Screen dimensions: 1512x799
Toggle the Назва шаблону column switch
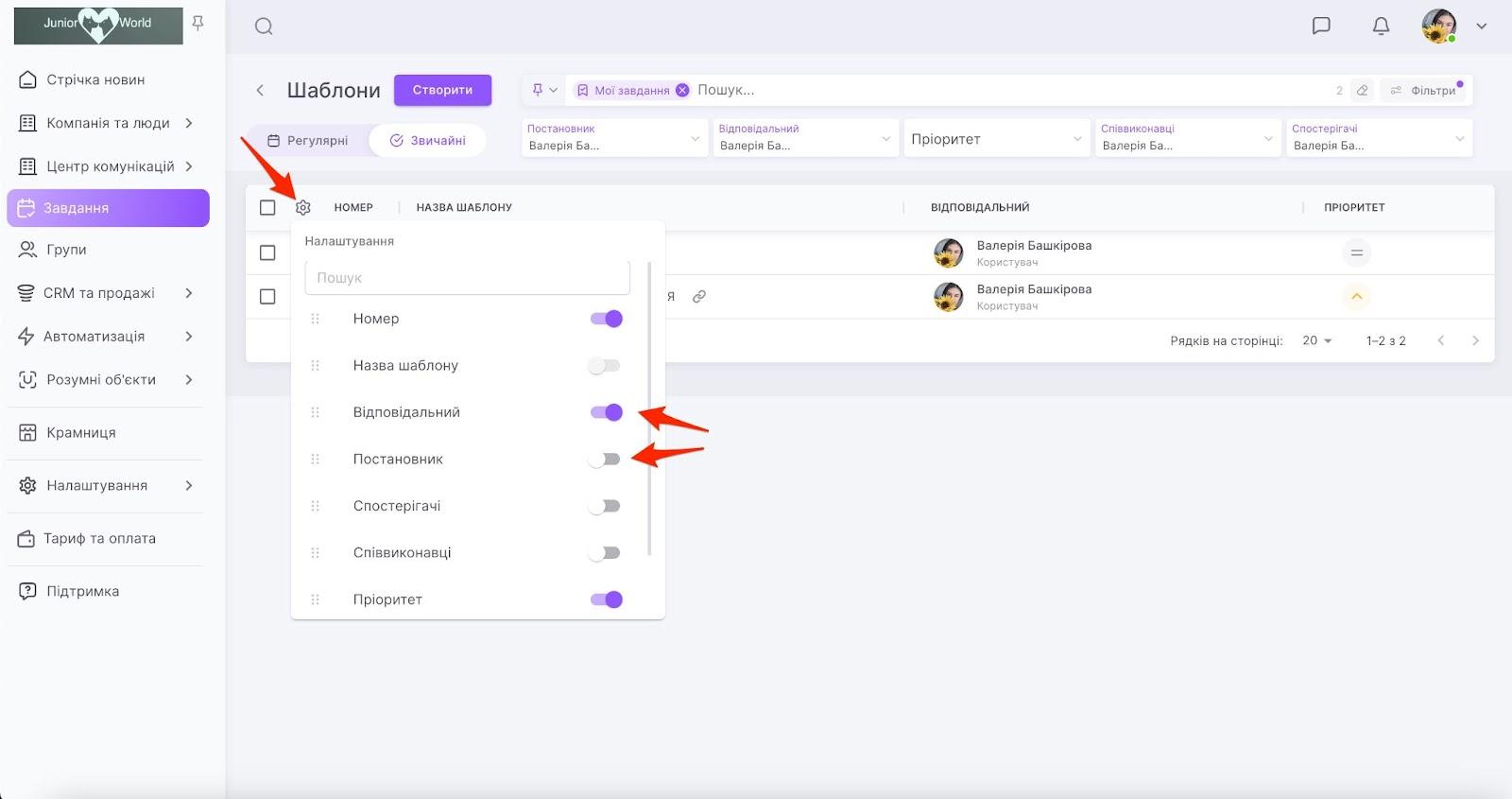pos(604,365)
